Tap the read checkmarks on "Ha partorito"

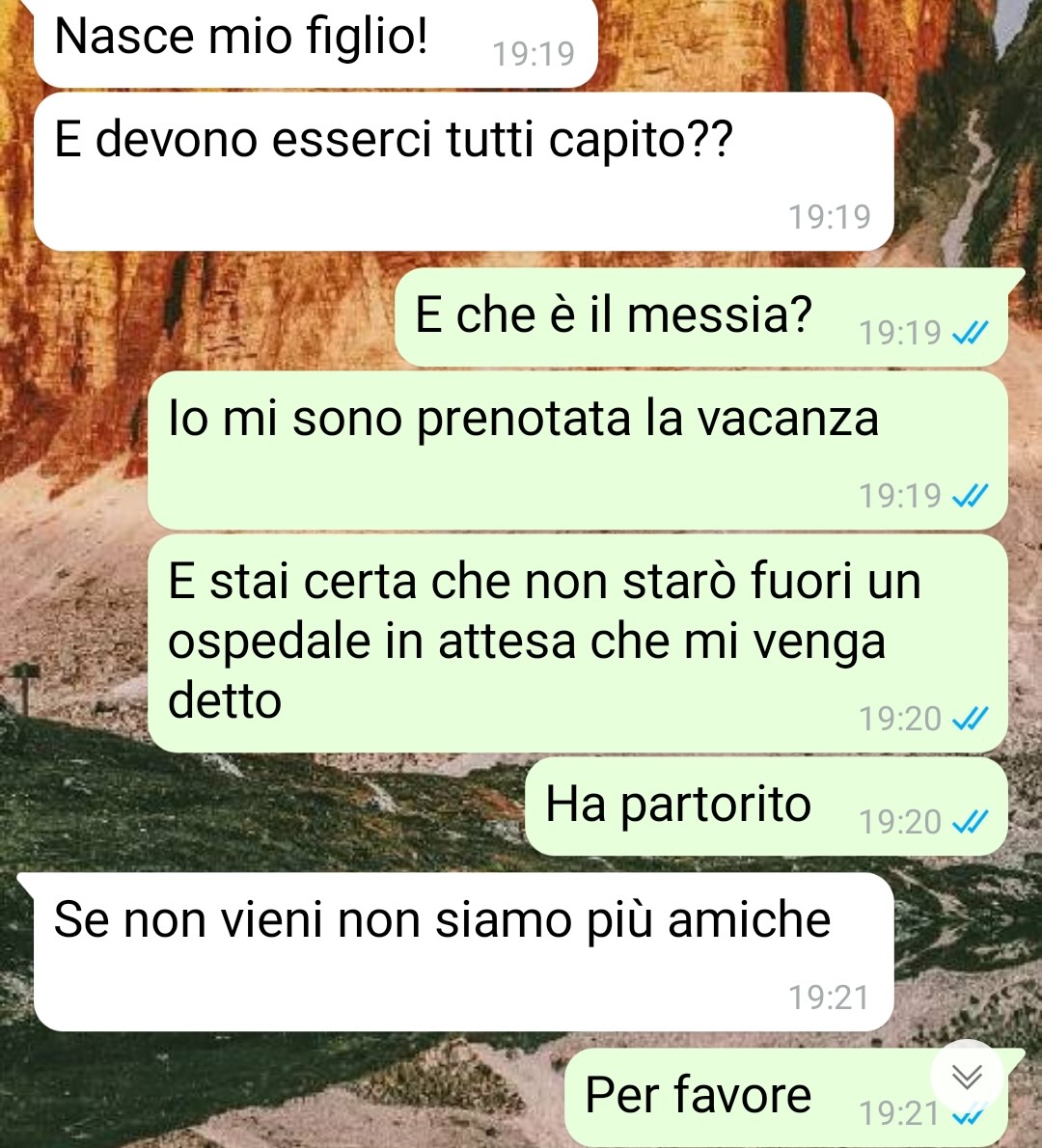pyautogui.click(x=971, y=822)
